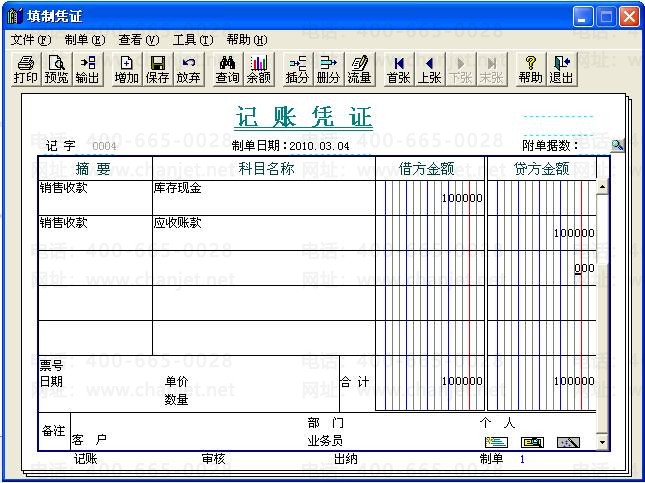Click the 记账凭证 title
The image size is (645, 483).
[304, 117]
